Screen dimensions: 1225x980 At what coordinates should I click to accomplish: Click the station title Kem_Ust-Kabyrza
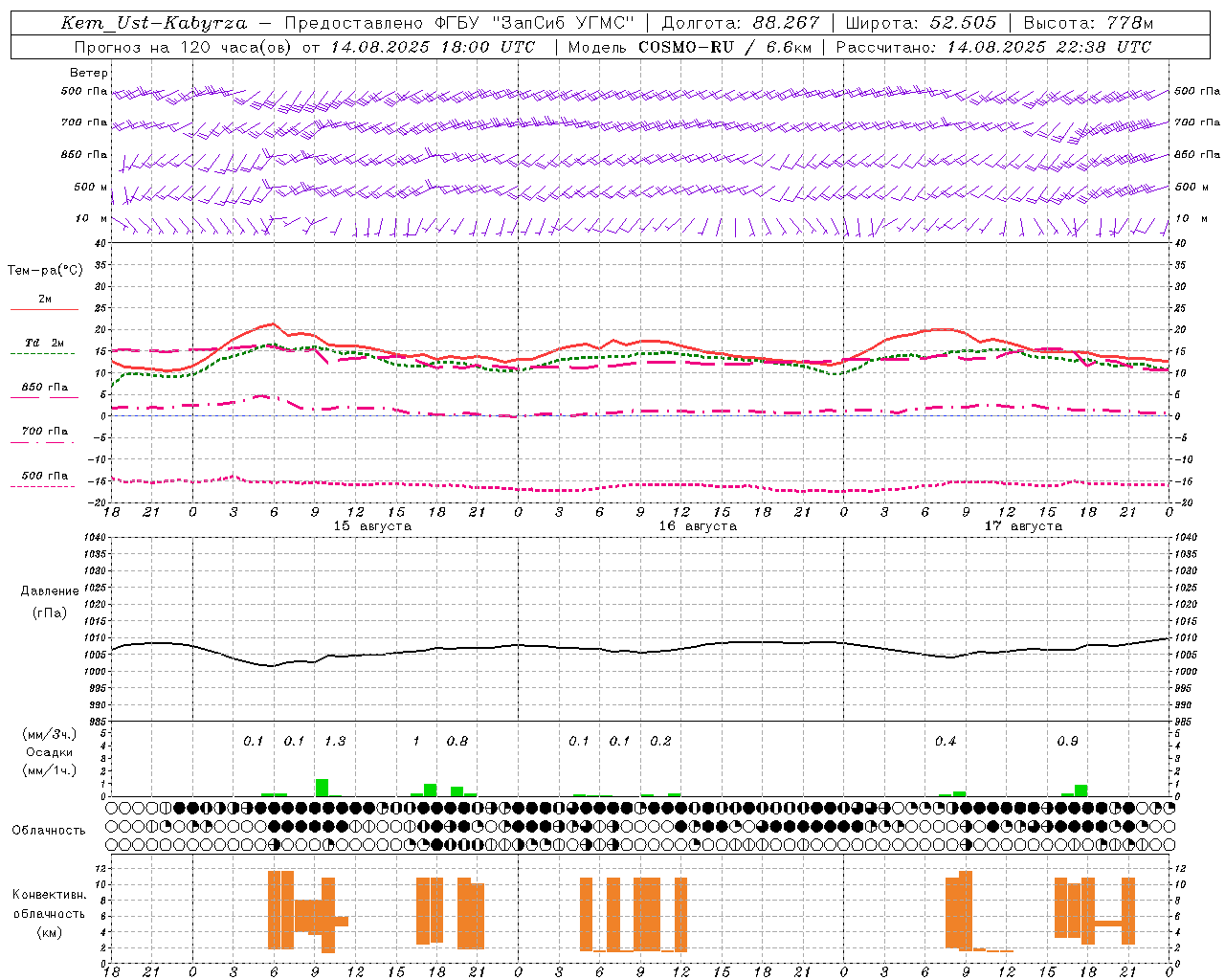point(153,23)
